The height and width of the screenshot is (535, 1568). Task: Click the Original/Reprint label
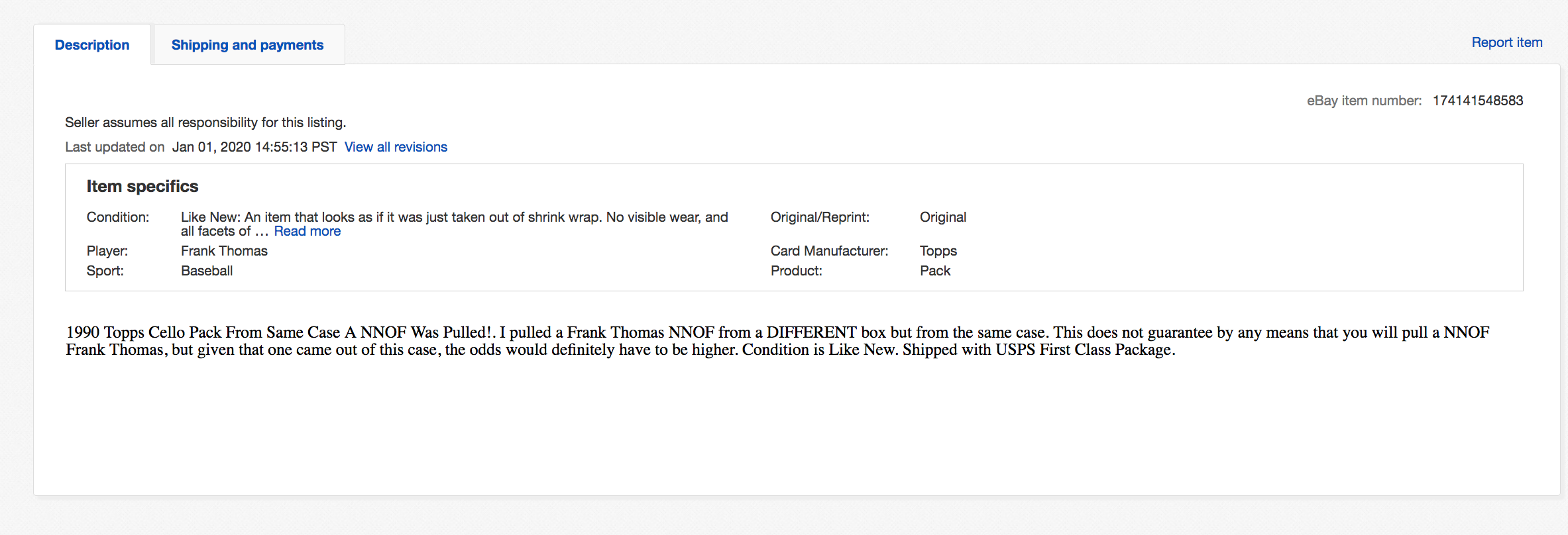coord(820,217)
